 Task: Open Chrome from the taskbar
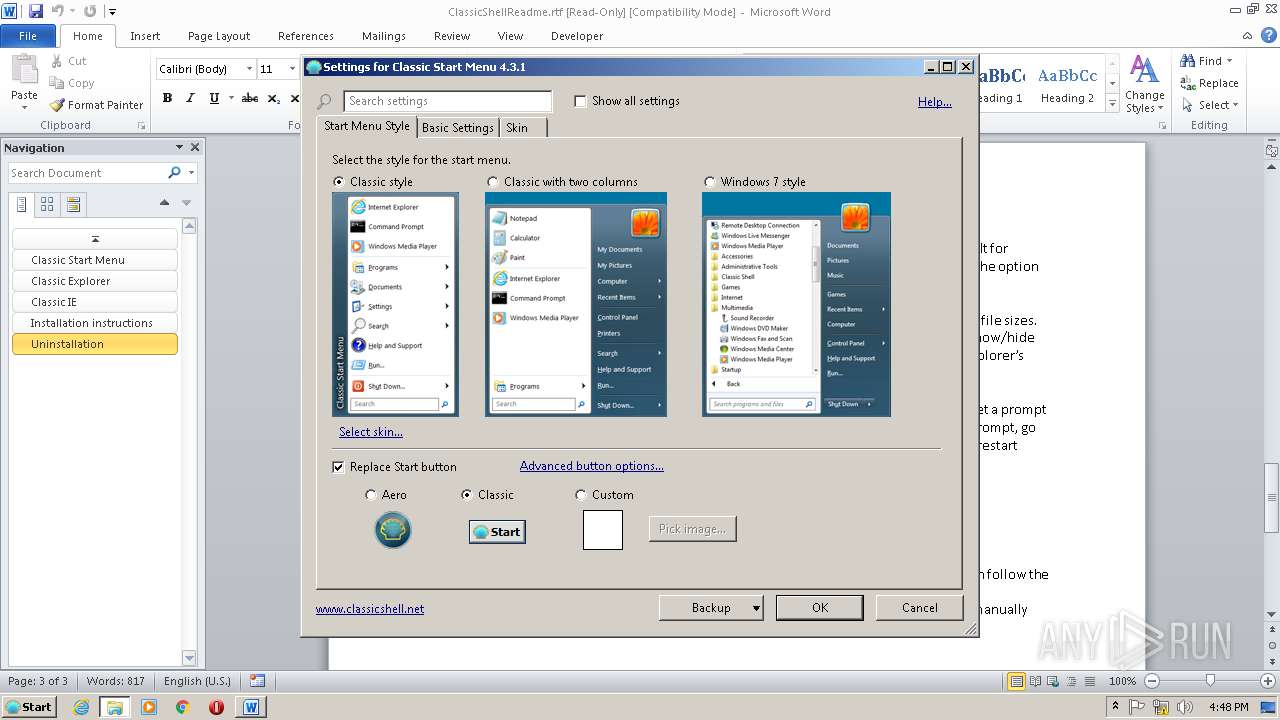point(182,707)
